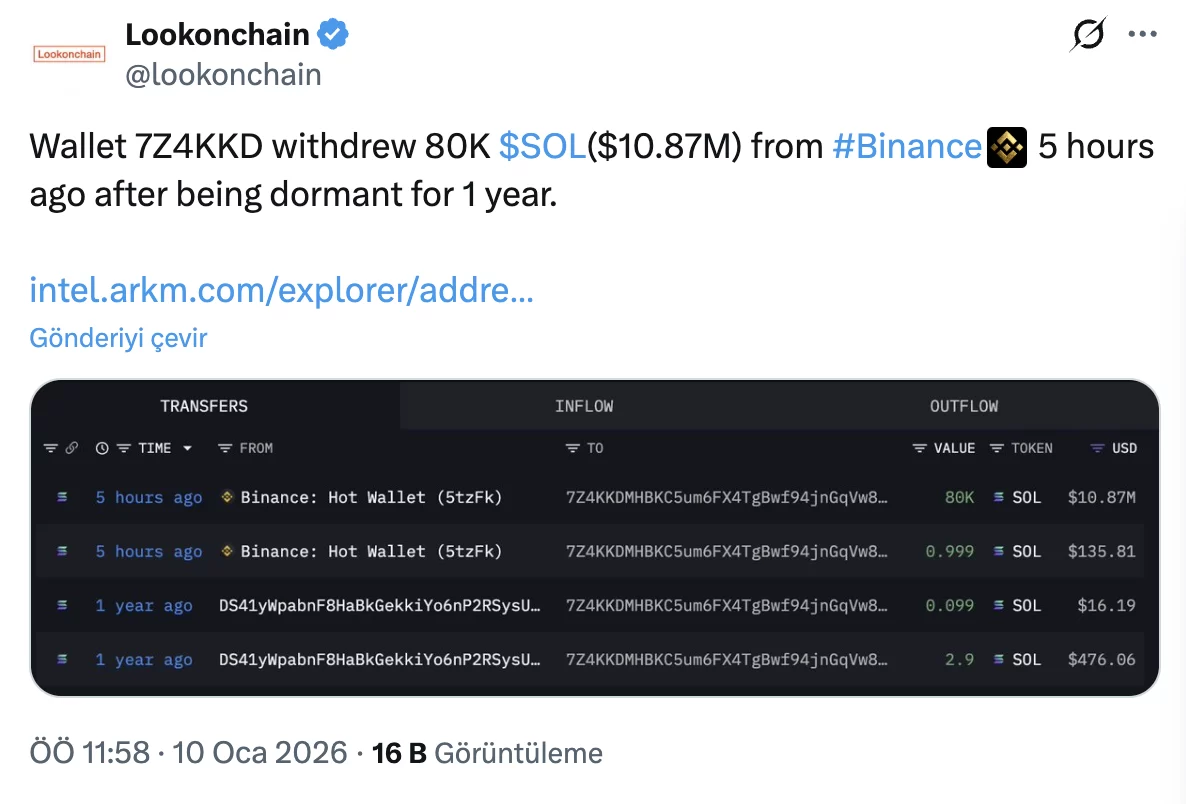Click the Binance icon in the first FROM row
Screen dimensions: 1186x804
(227, 497)
